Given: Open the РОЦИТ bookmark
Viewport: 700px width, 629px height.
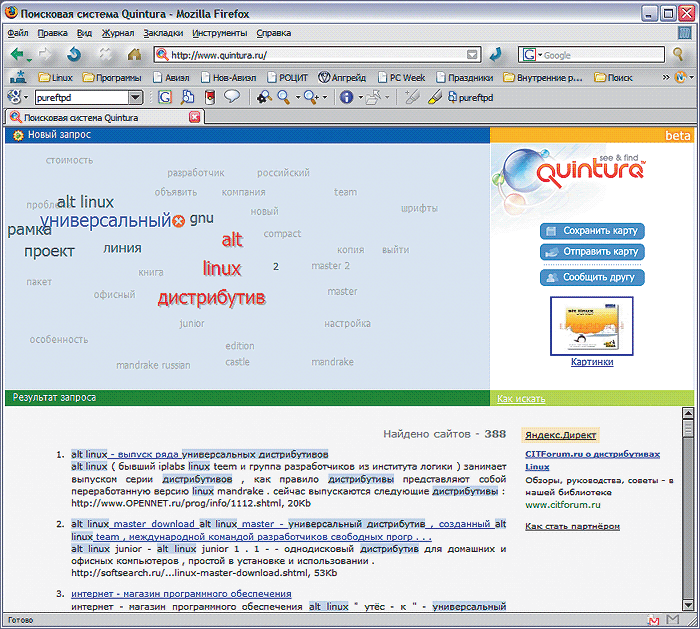Looking at the screenshot, I should point(288,78).
